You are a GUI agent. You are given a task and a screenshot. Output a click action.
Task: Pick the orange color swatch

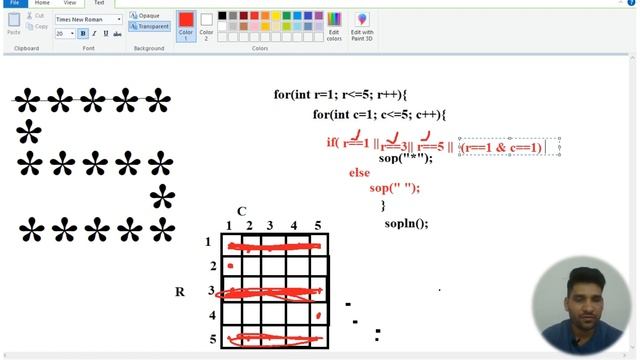pyautogui.click(x=265, y=16)
